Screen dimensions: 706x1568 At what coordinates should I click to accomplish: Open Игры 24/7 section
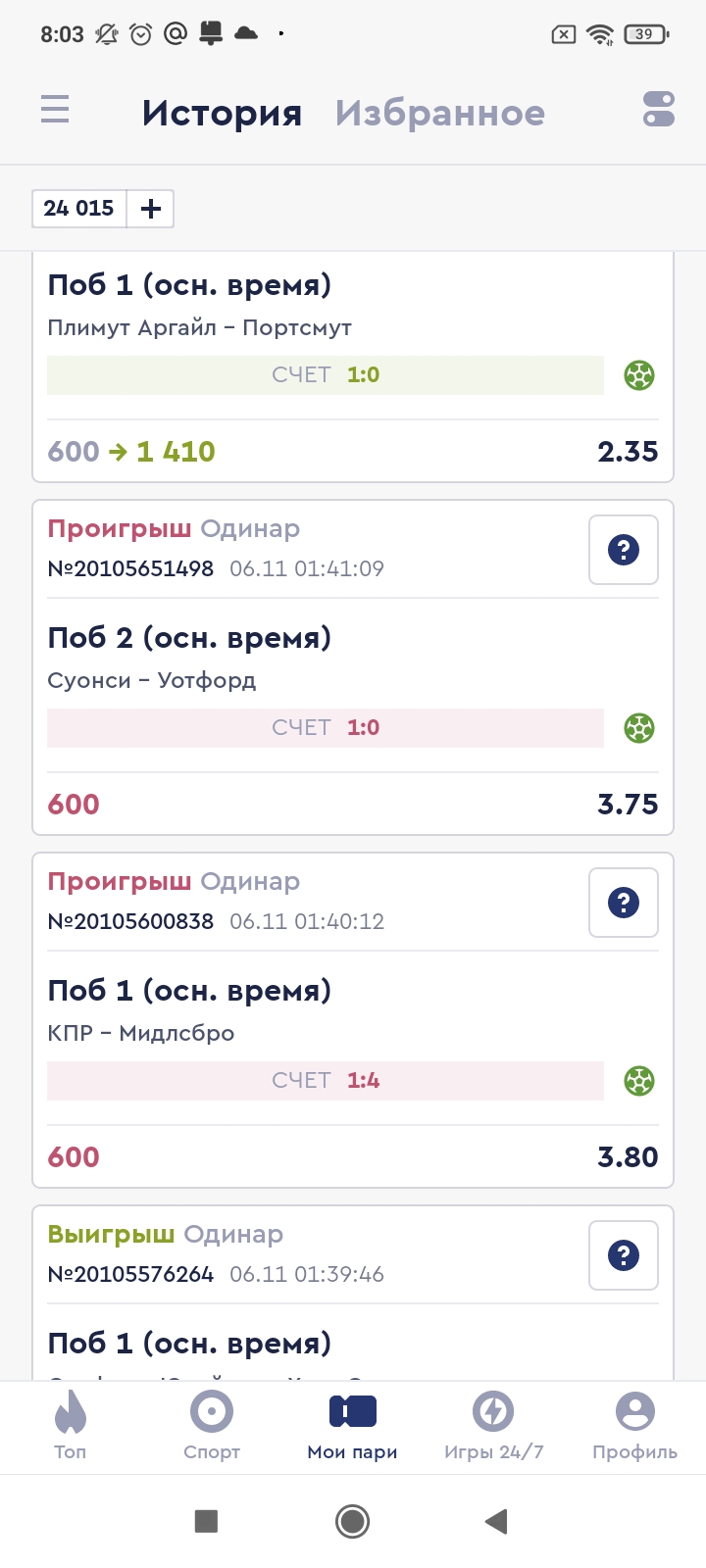493,1425
